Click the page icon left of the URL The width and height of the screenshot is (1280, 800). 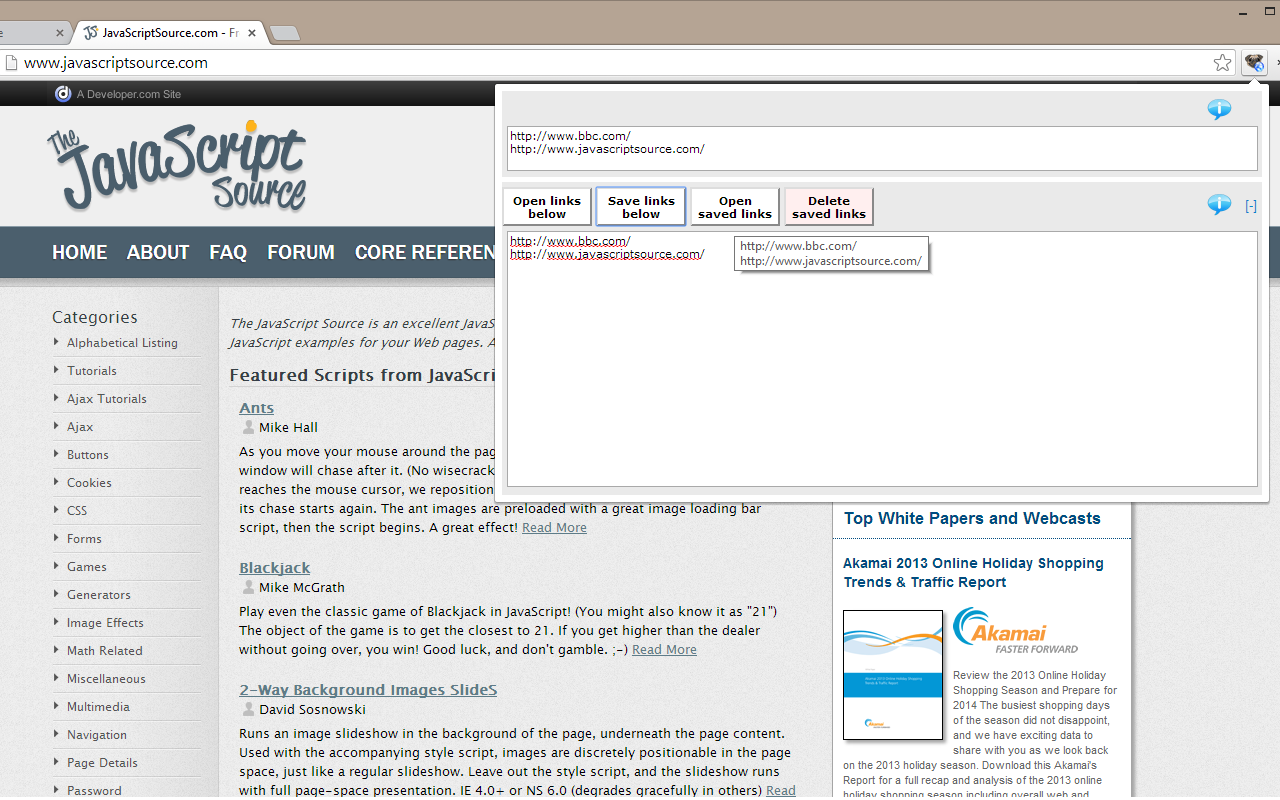coord(11,63)
